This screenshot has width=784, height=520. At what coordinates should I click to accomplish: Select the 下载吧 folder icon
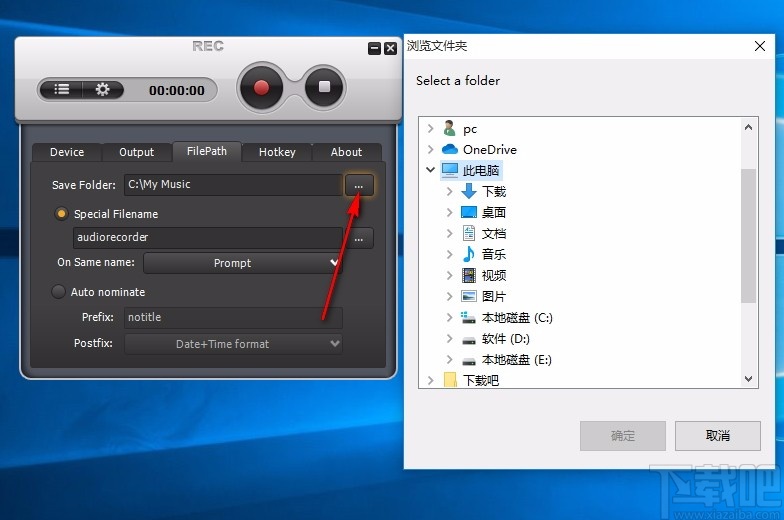tap(450, 380)
